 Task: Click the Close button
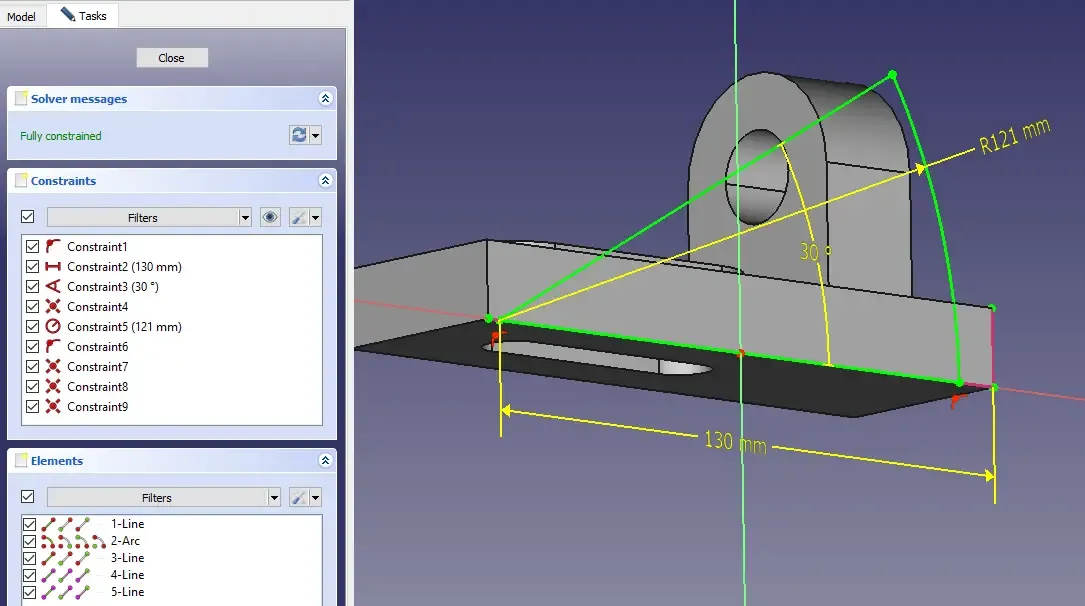pos(172,58)
